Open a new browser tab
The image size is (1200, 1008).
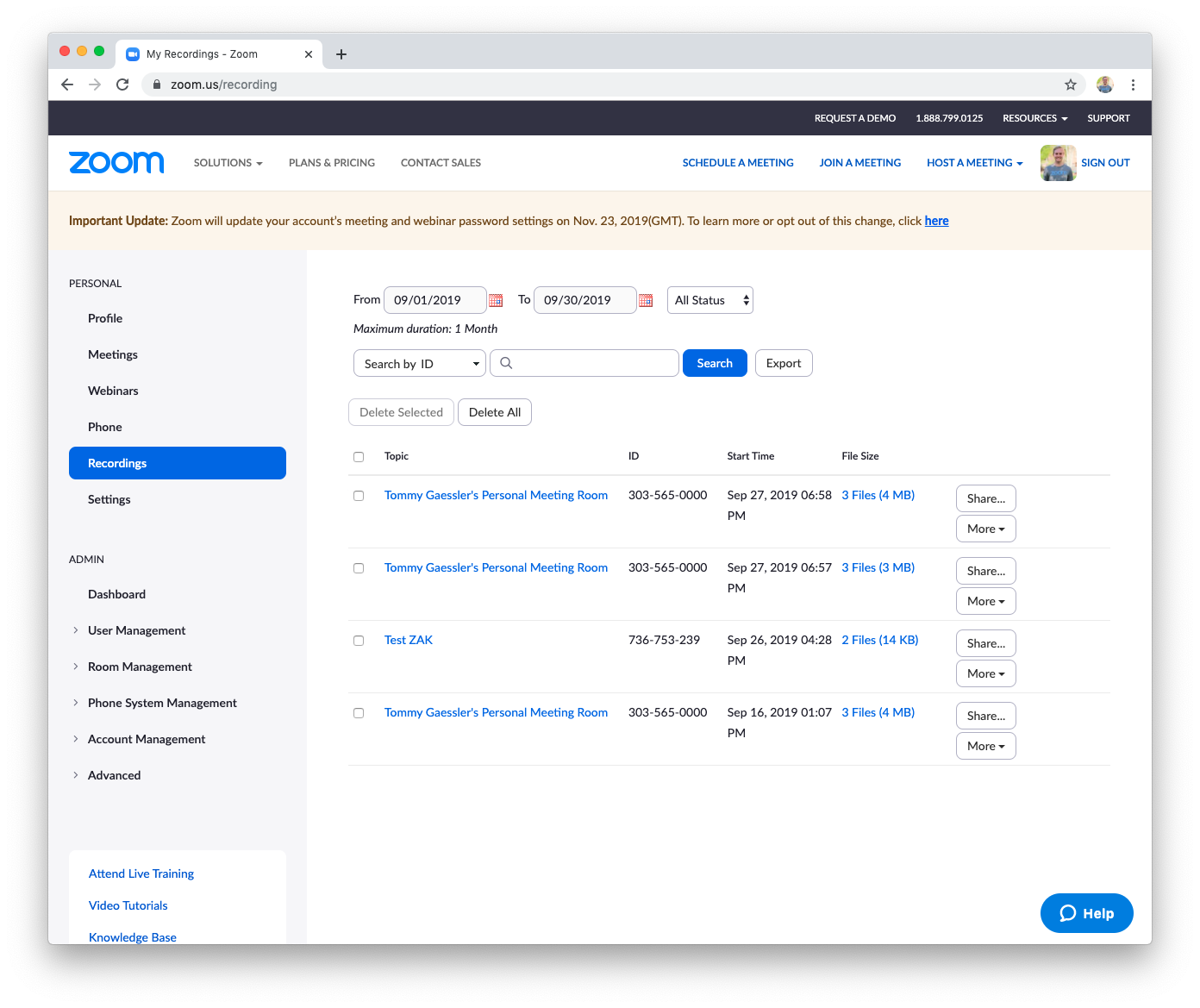click(x=341, y=54)
